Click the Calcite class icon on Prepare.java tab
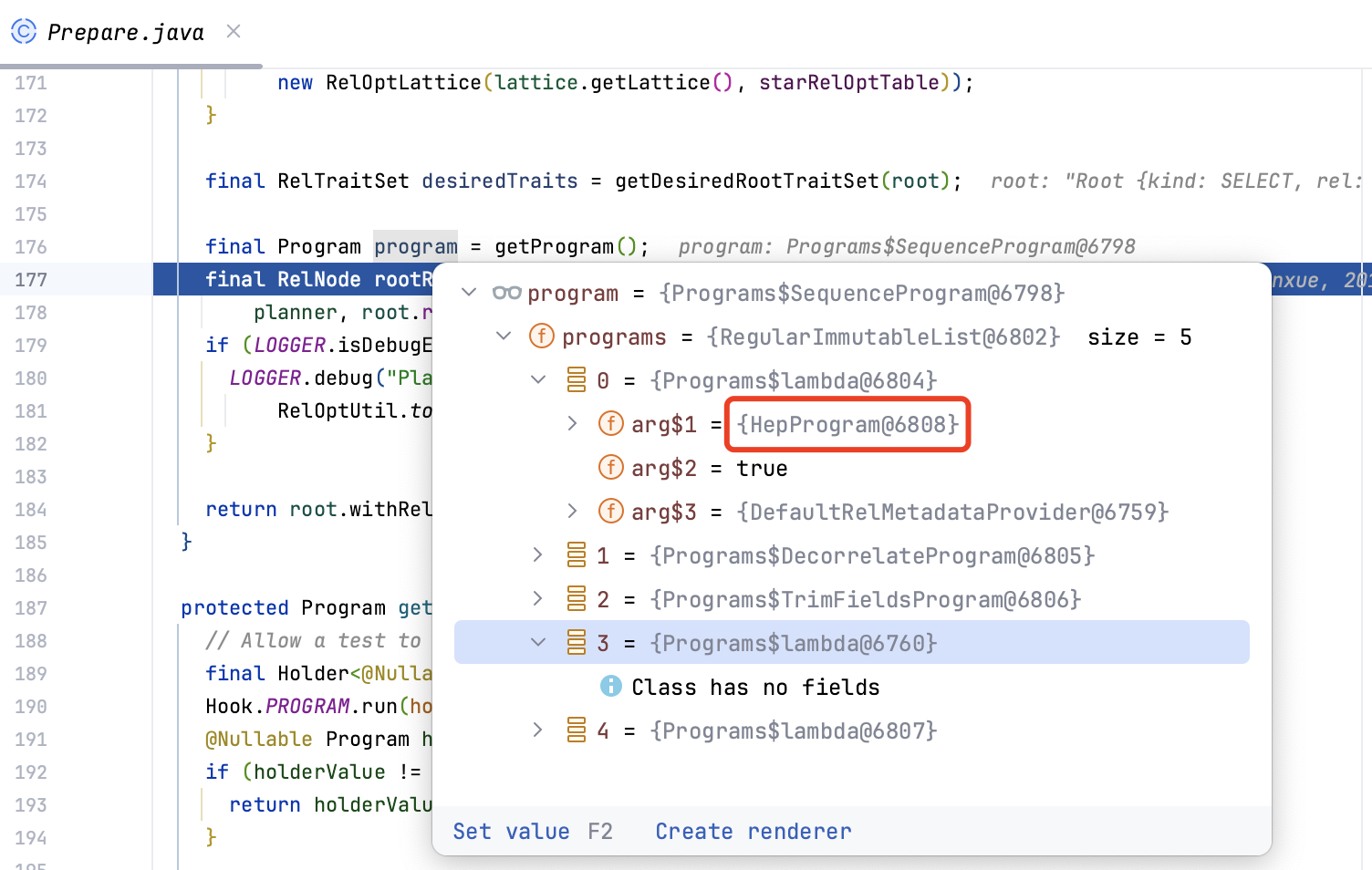The height and width of the screenshot is (870, 1372). [23, 30]
